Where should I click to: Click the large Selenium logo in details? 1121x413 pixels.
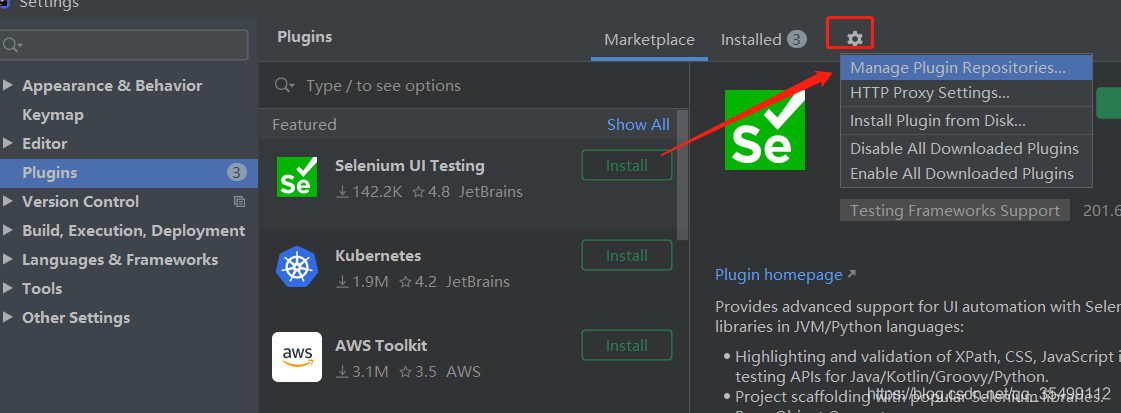point(764,130)
